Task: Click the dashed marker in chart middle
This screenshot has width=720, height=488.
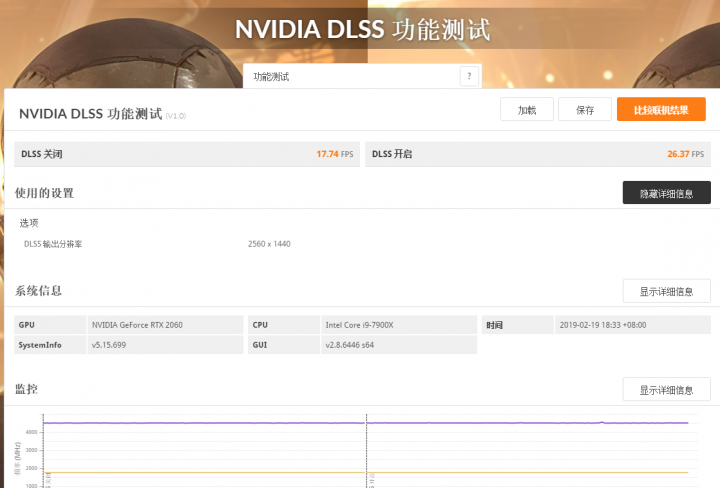Action: 366,450
